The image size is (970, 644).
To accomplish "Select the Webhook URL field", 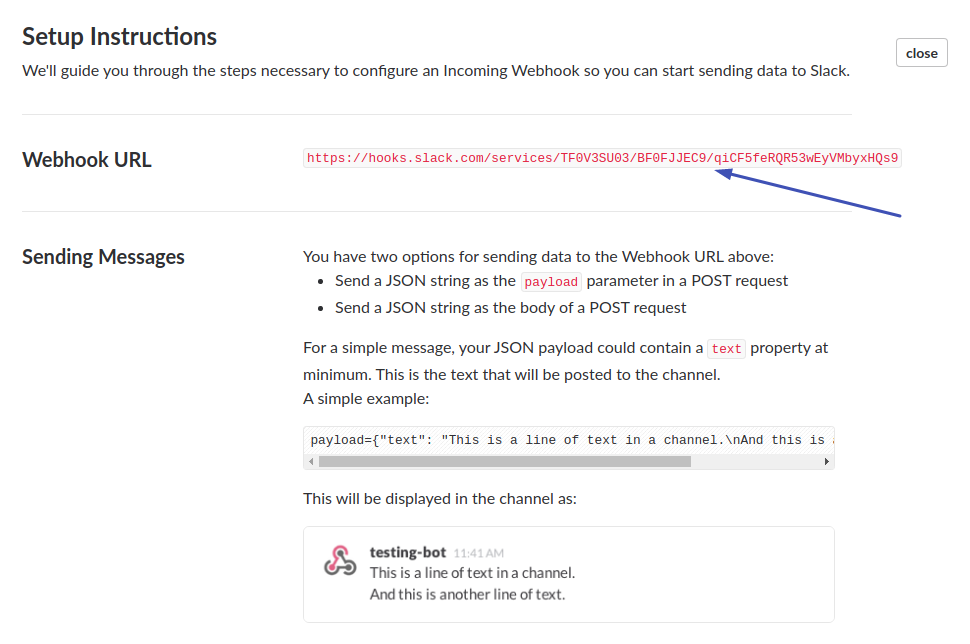I will (602, 158).
